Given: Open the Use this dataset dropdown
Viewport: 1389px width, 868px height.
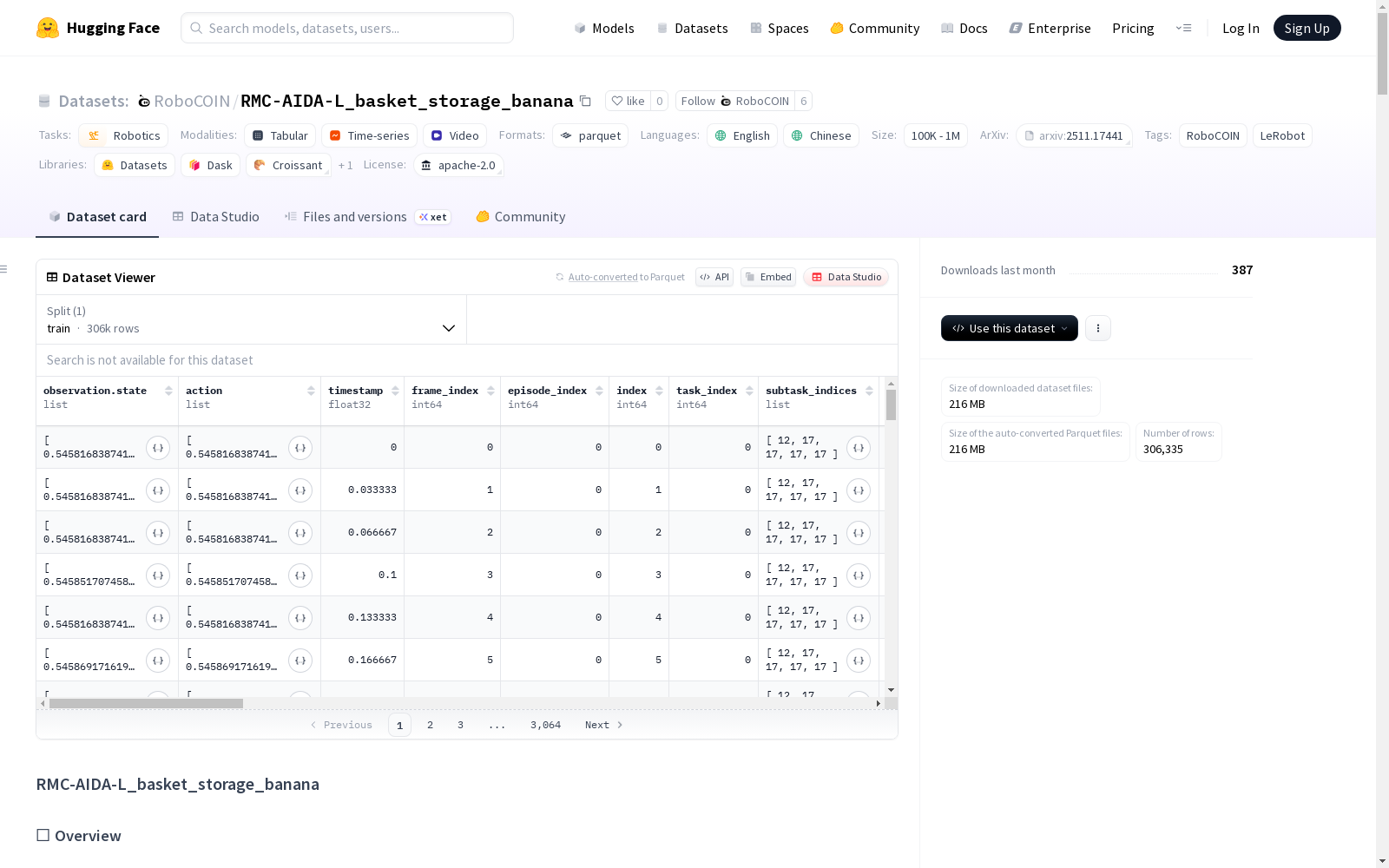Looking at the screenshot, I should (x=1010, y=328).
